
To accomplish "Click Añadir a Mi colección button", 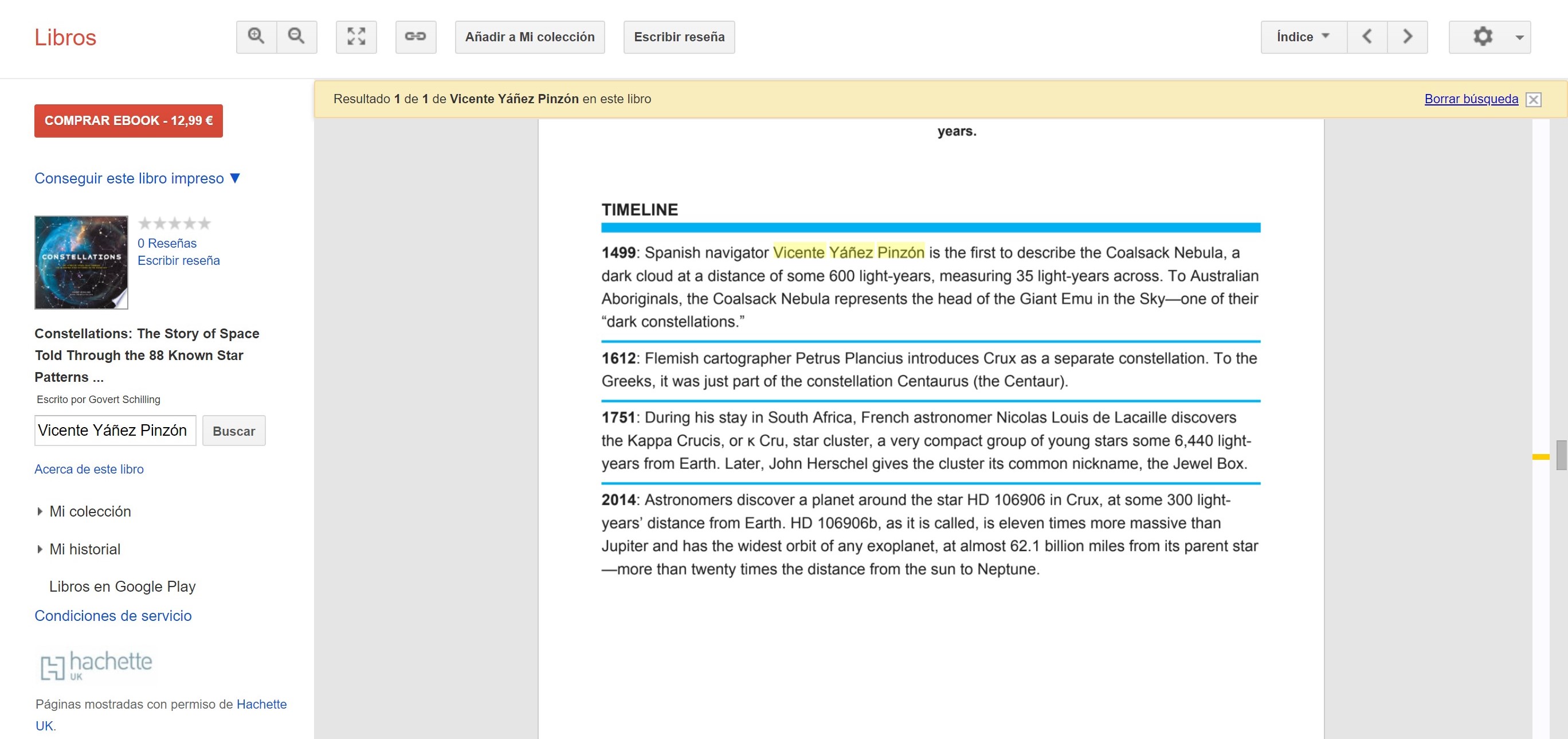I will pyautogui.click(x=530, y=37).
